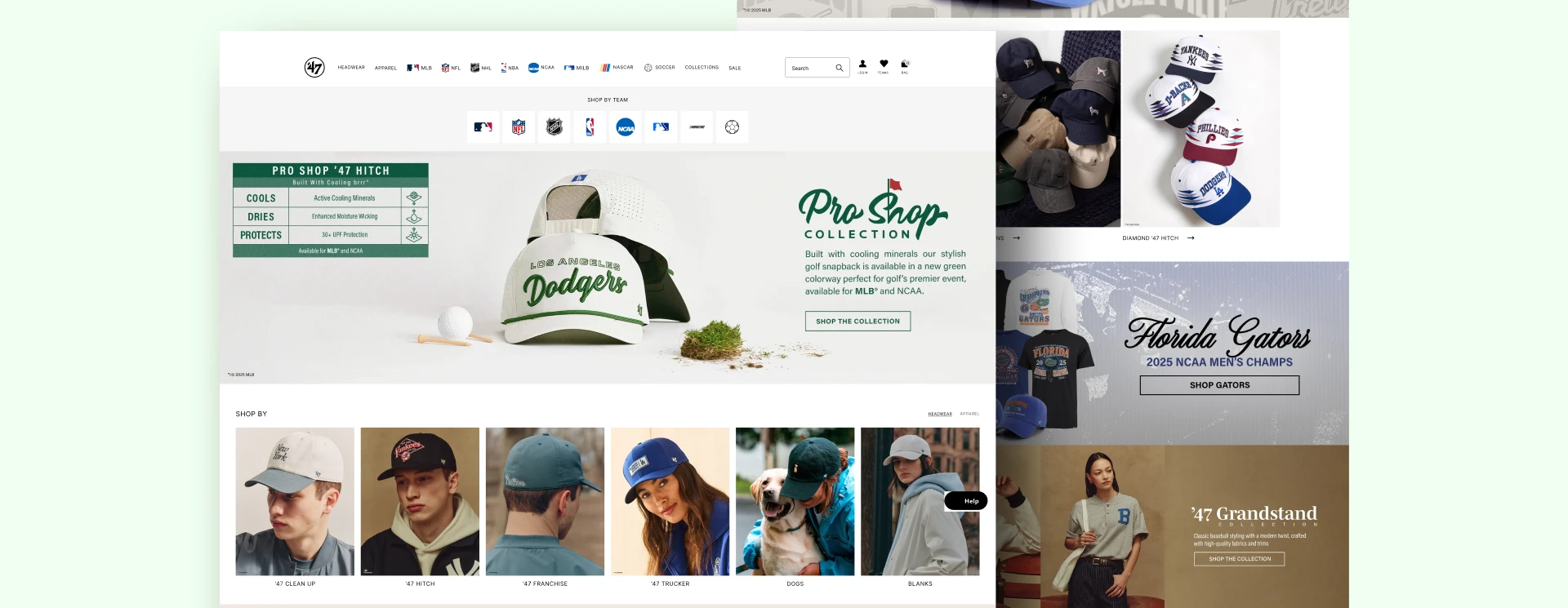The height and width of the screenshot is (608, 1568).
Task: Click the '47 Grandstand heading
Action: coord(1254,513)
